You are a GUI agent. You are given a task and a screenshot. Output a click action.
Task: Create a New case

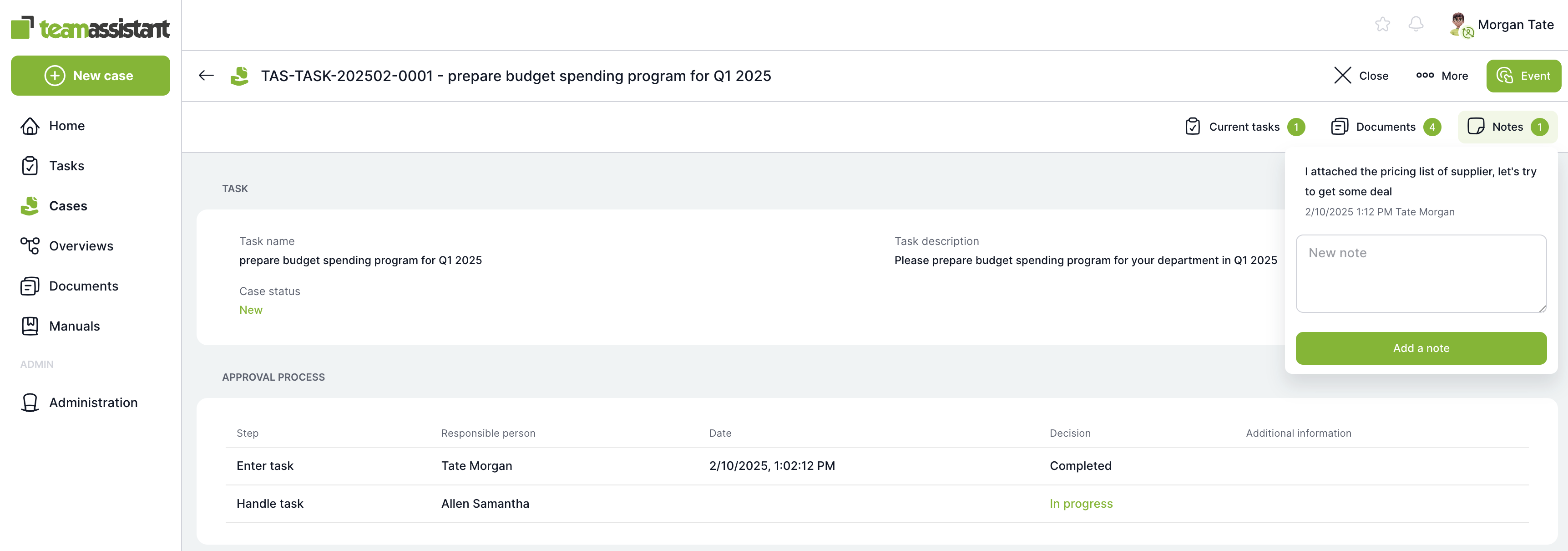pos(91,76)
